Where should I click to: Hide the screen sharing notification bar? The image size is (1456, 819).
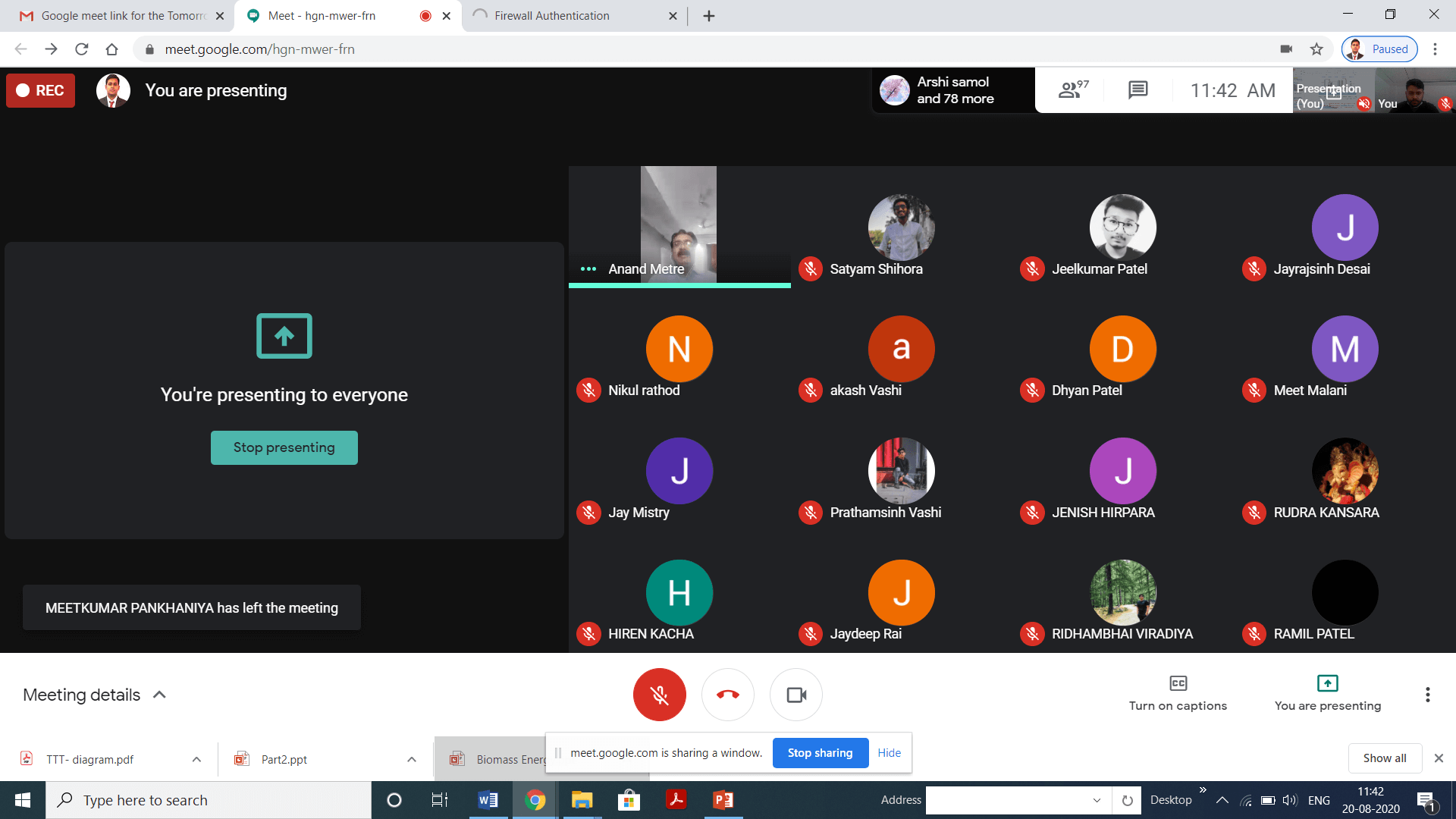(x=889, y=753)
